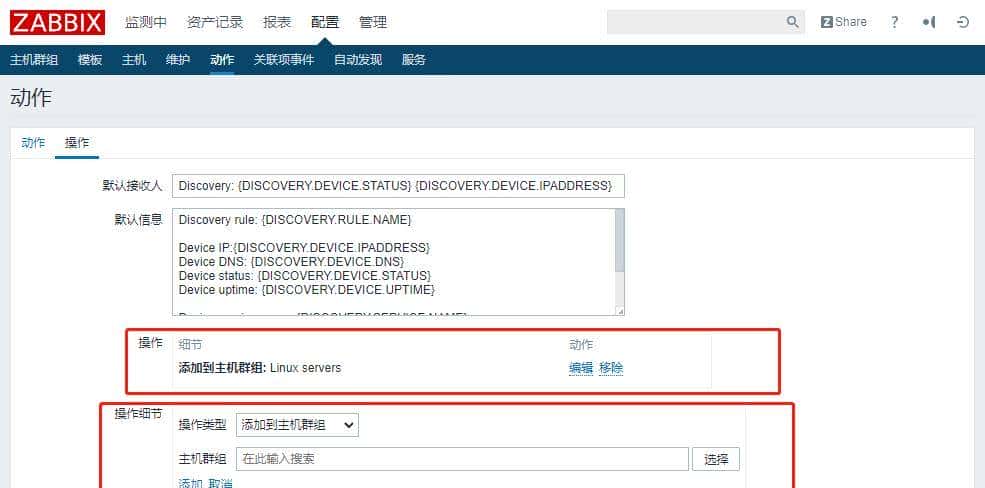This screenshot has height=488, width=985.
Task: Click inside the 默认信息 textarea
Action: coord(393,262)
